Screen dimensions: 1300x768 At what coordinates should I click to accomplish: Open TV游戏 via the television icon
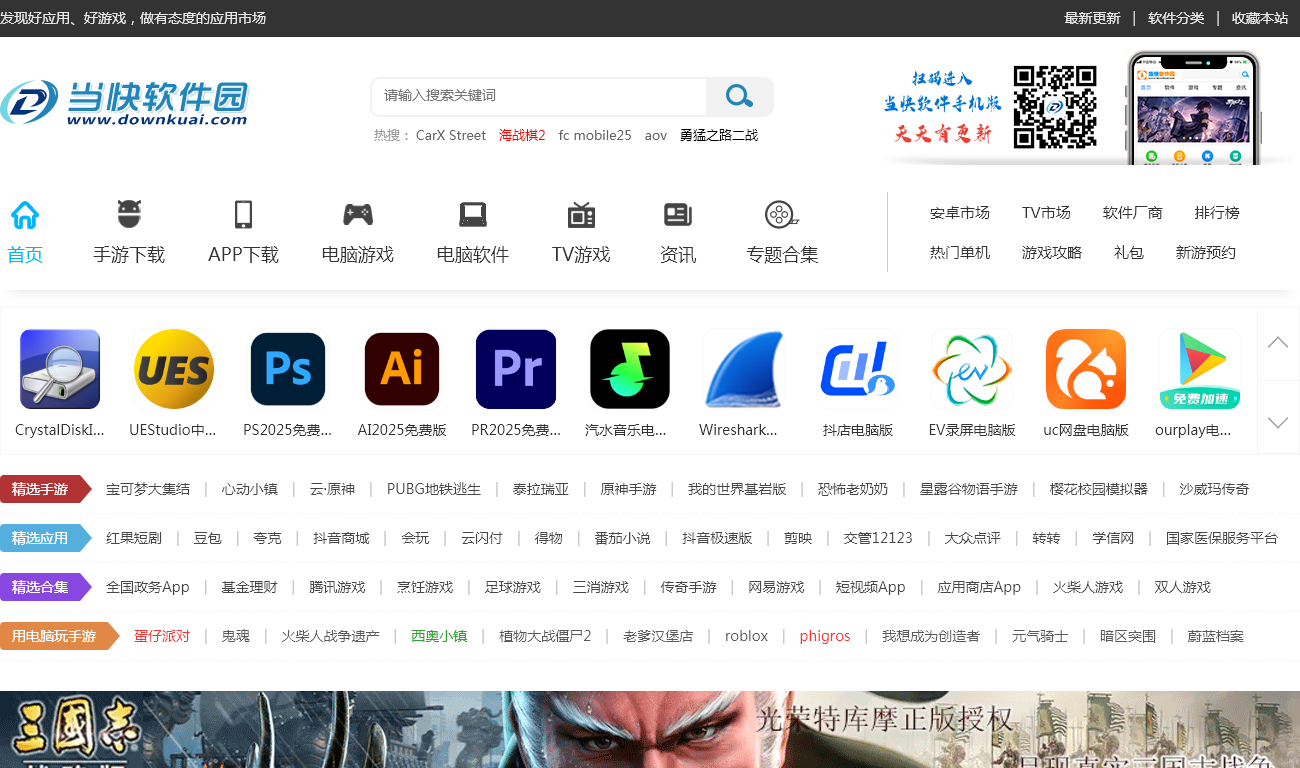(580, 214)
